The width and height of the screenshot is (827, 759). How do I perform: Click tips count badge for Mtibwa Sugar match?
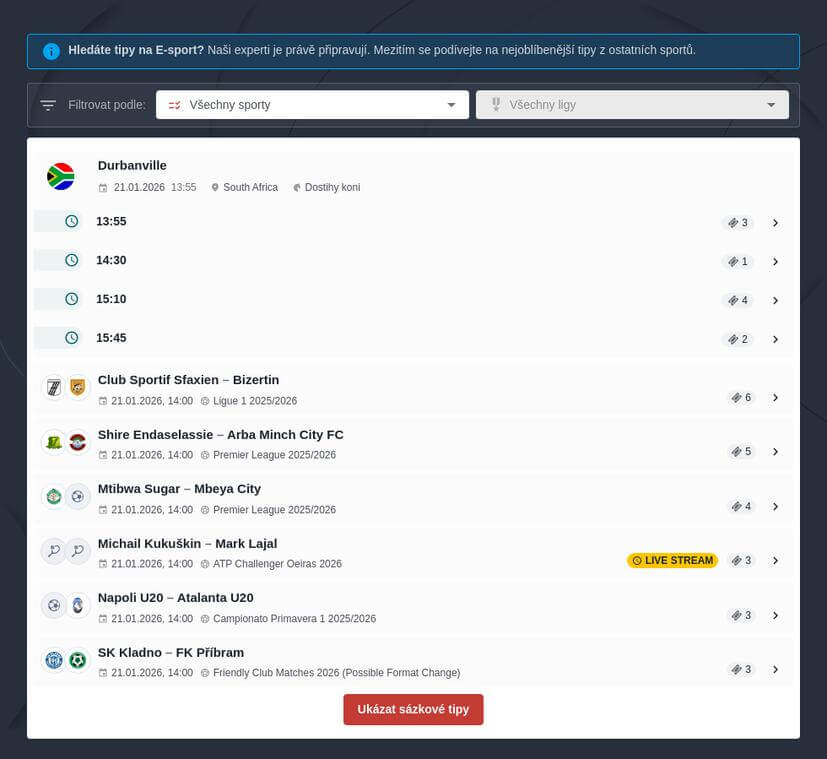pos(741,507)
